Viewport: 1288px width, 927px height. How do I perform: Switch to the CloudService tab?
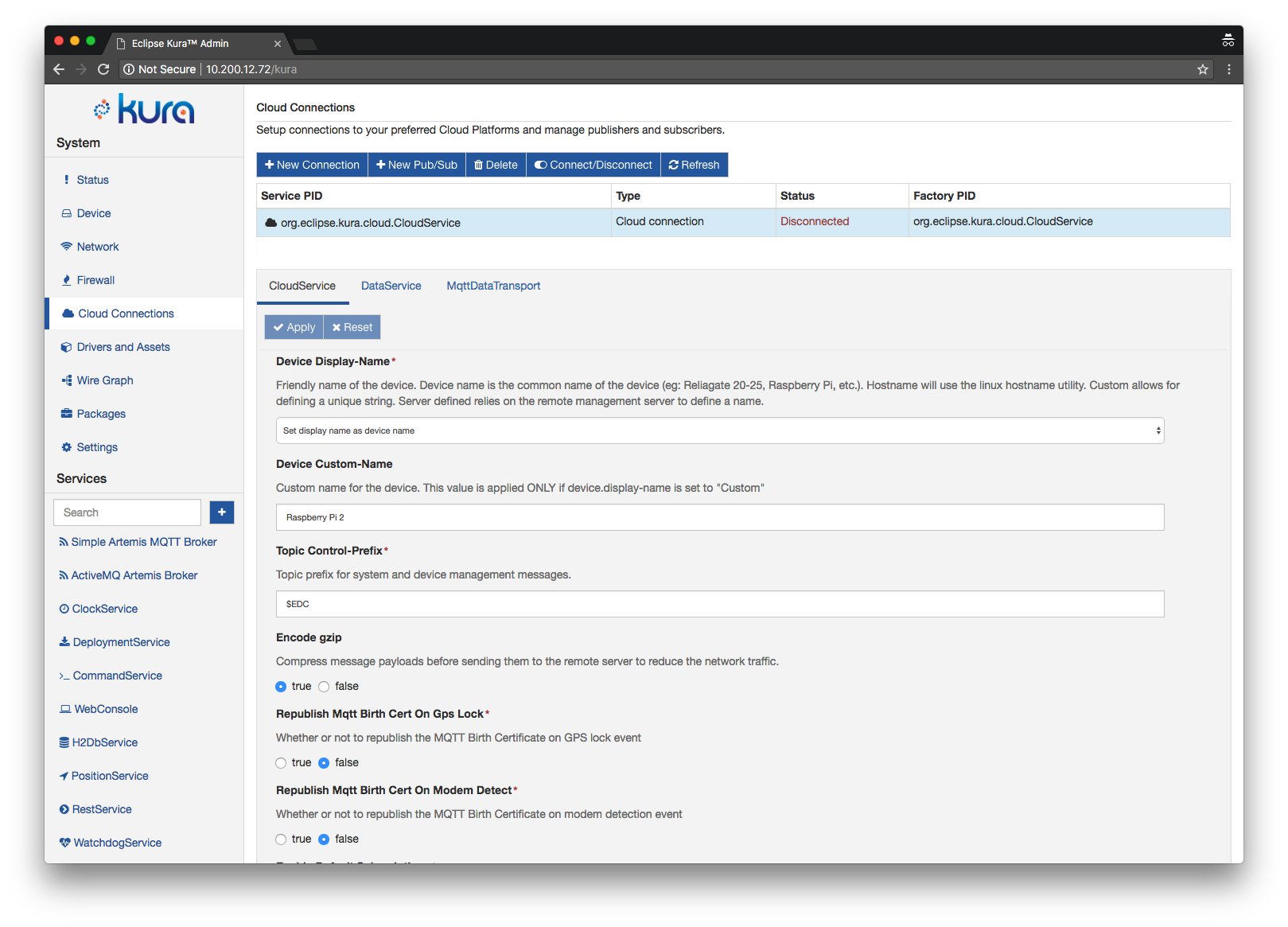pos(302,286)
